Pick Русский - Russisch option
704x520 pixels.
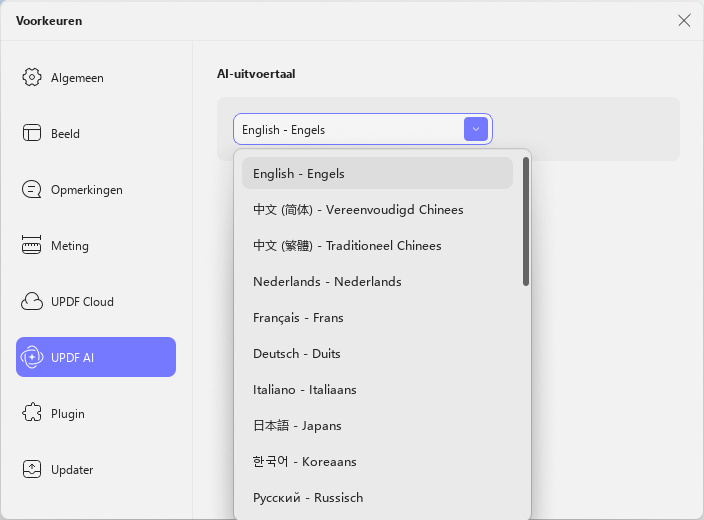[377, 497]
